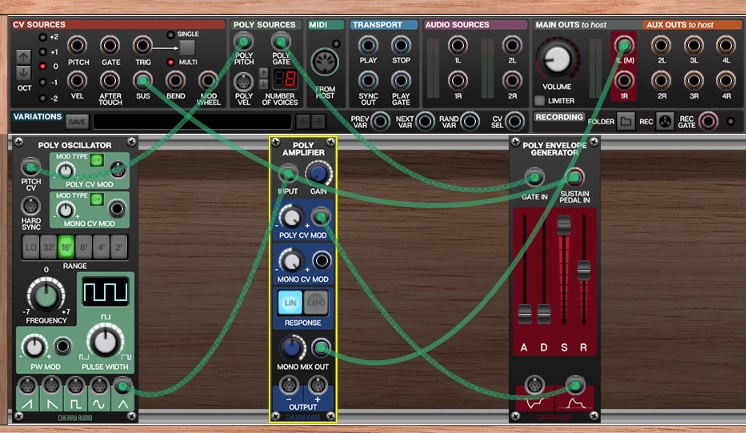
Task: Select the 16' oscillator range
Action: coord(66,247)
